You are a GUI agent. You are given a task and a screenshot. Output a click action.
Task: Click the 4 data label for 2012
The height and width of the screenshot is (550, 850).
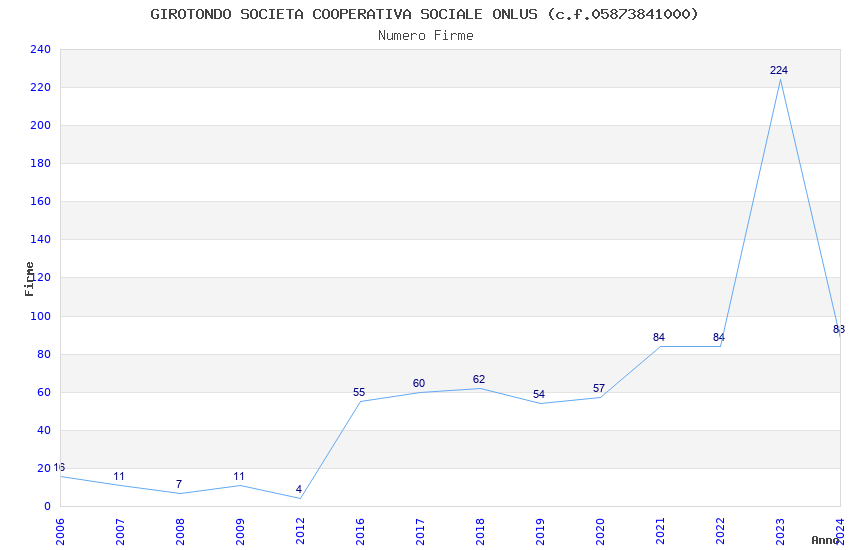[x=299, y=489]
